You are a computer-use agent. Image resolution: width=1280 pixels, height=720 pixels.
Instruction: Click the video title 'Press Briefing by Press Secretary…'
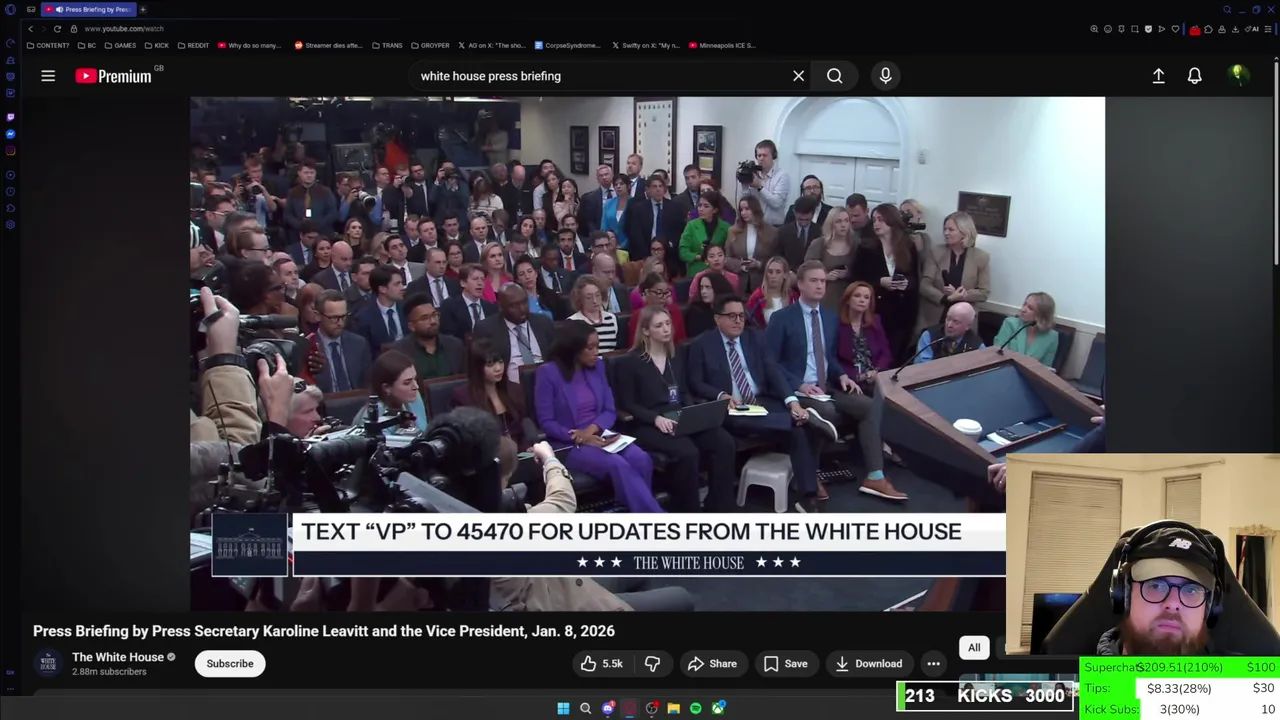pos(324,631)
